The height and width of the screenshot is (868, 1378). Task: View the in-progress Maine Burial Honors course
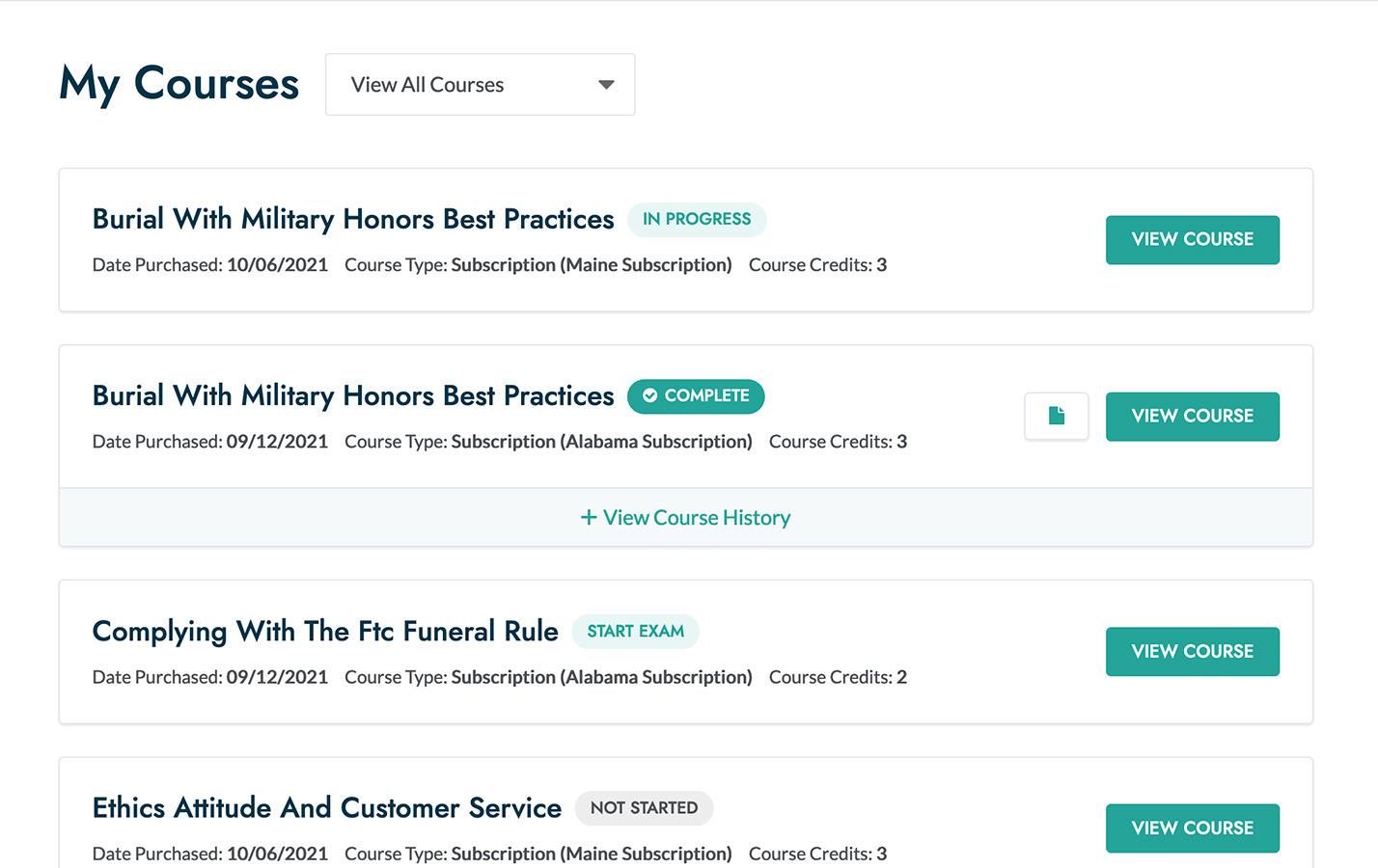tap(1192, 239)
